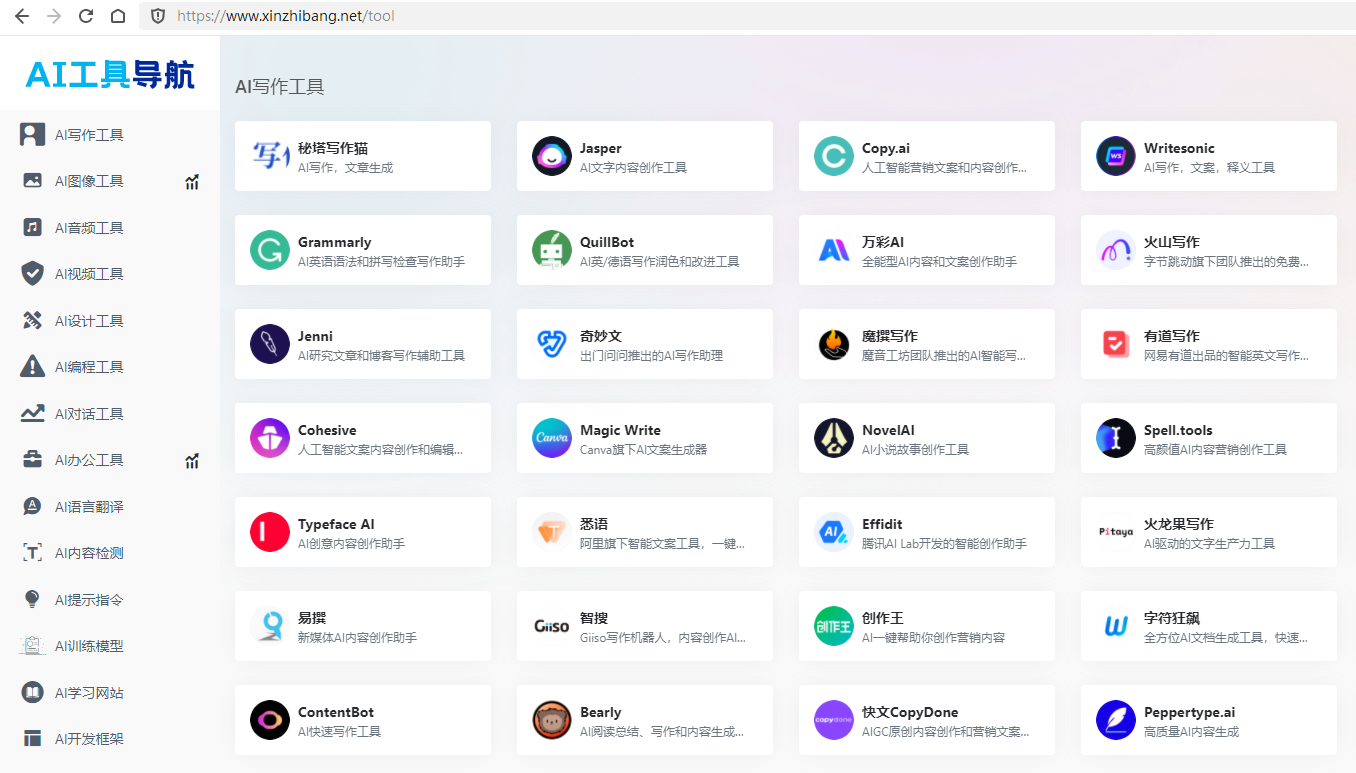Click the chart icon next to AI办公工具
Screen dimensions: 1356x773
click(x=191, y=459)
